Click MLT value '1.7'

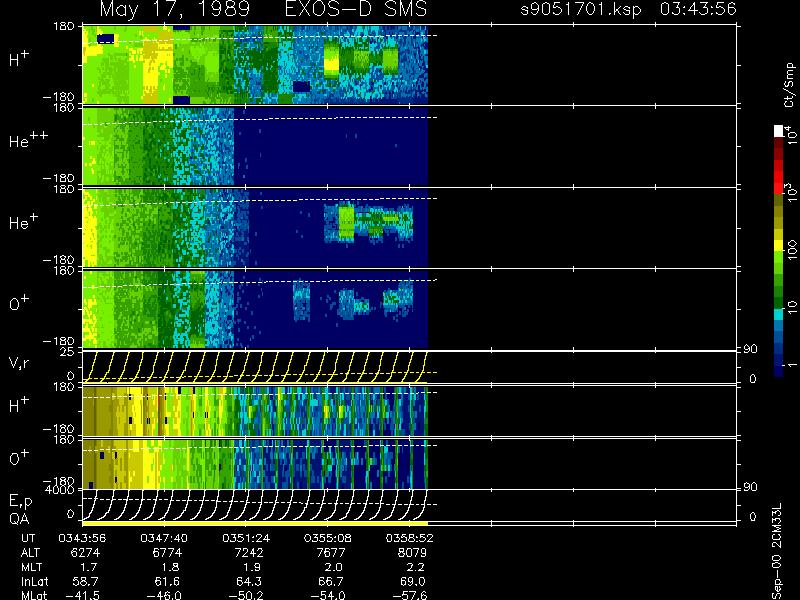[89, 567]
